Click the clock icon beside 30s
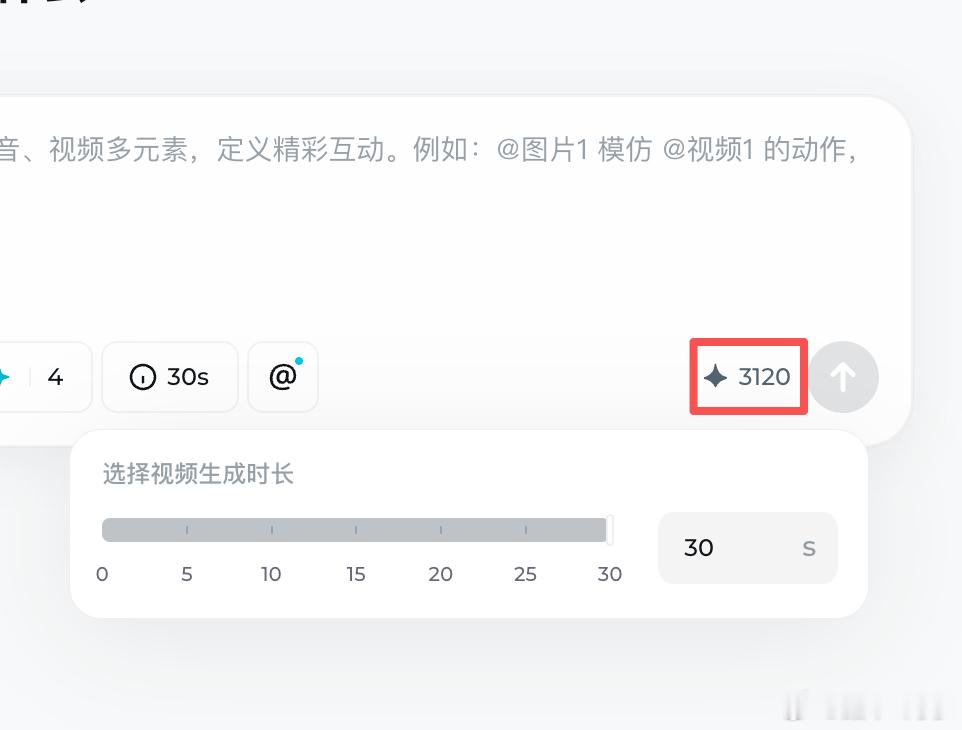The height and width of the screenshot is (730, 962). pyautogui.click(x=143, y=377)
